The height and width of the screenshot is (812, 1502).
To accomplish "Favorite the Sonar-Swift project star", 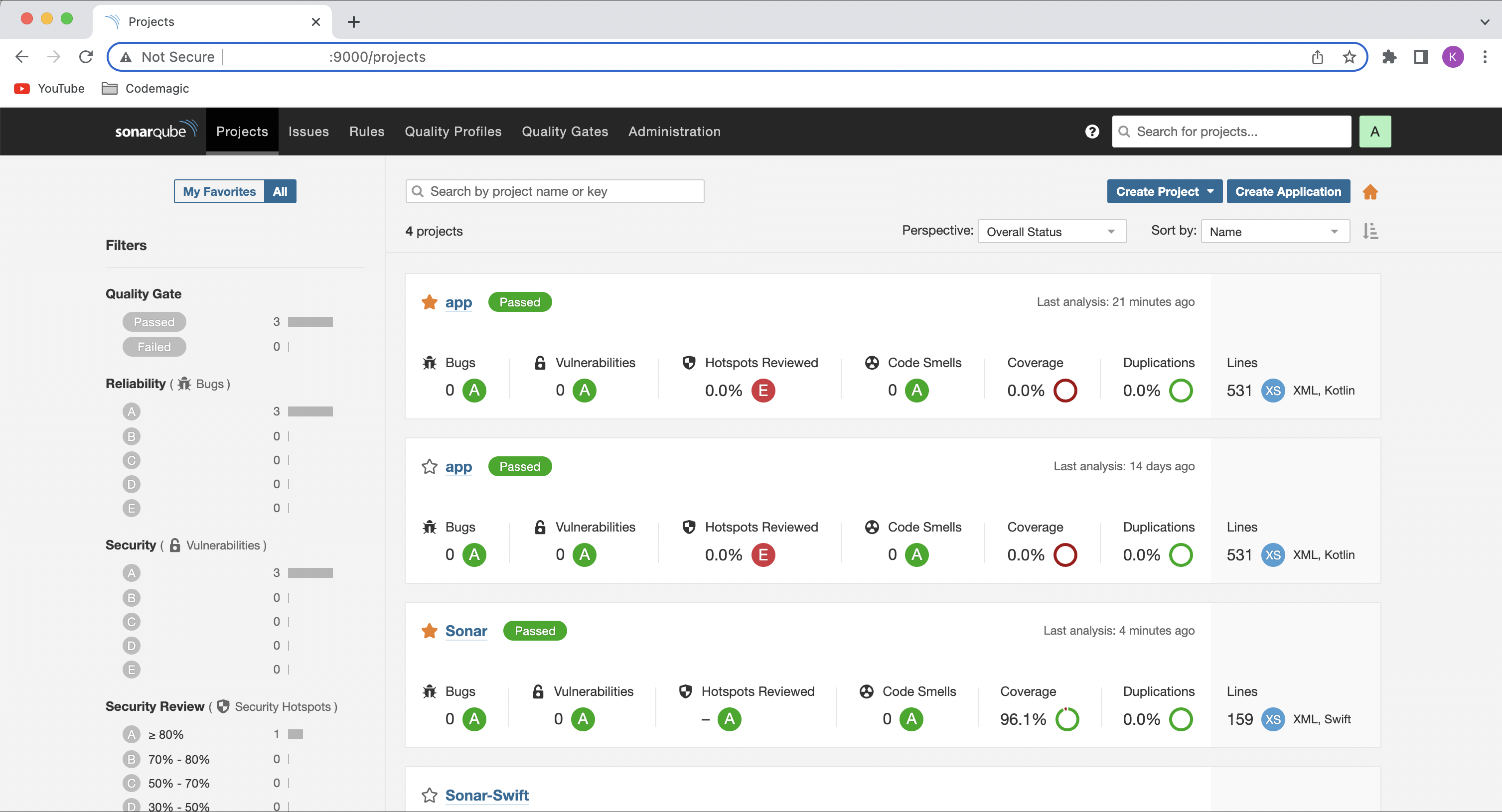I will 429,795.
